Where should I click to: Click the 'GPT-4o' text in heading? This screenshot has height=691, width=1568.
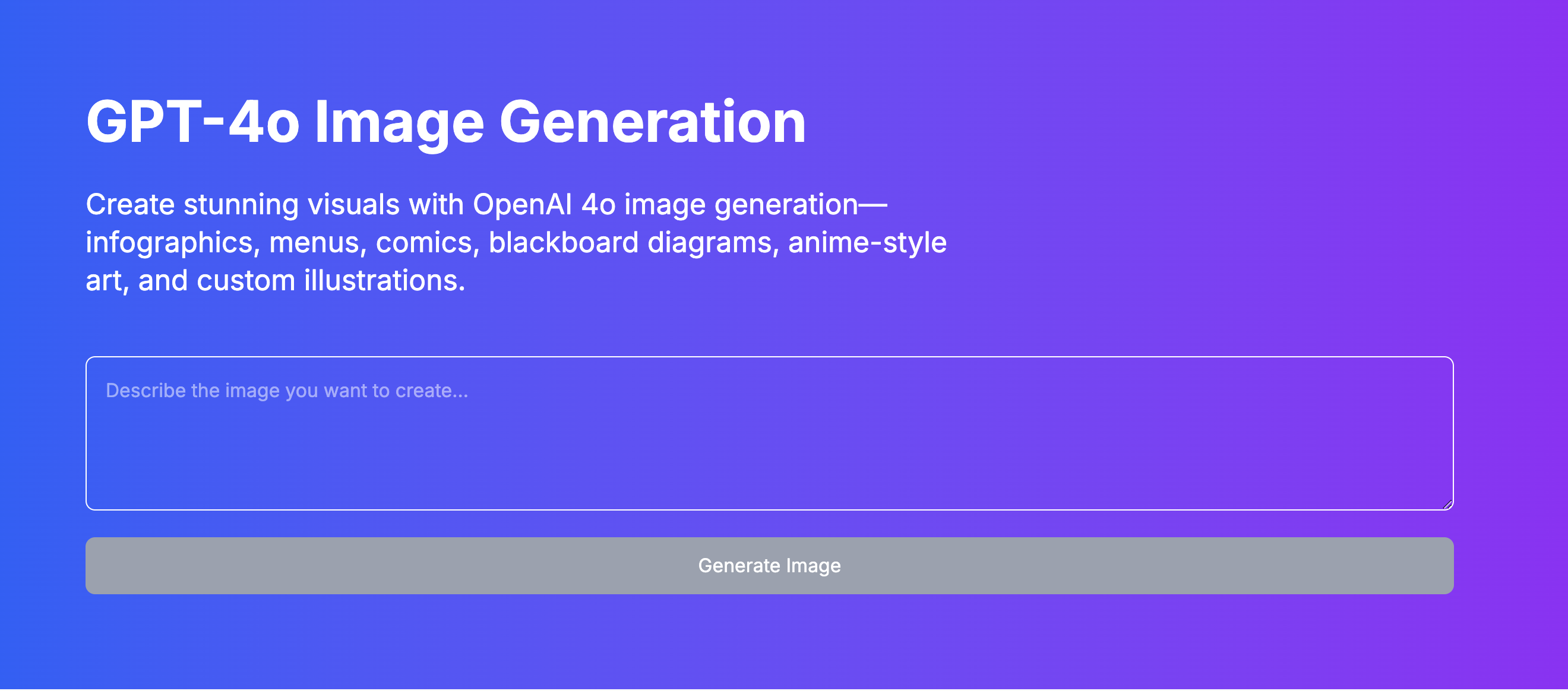click(193, 122)
